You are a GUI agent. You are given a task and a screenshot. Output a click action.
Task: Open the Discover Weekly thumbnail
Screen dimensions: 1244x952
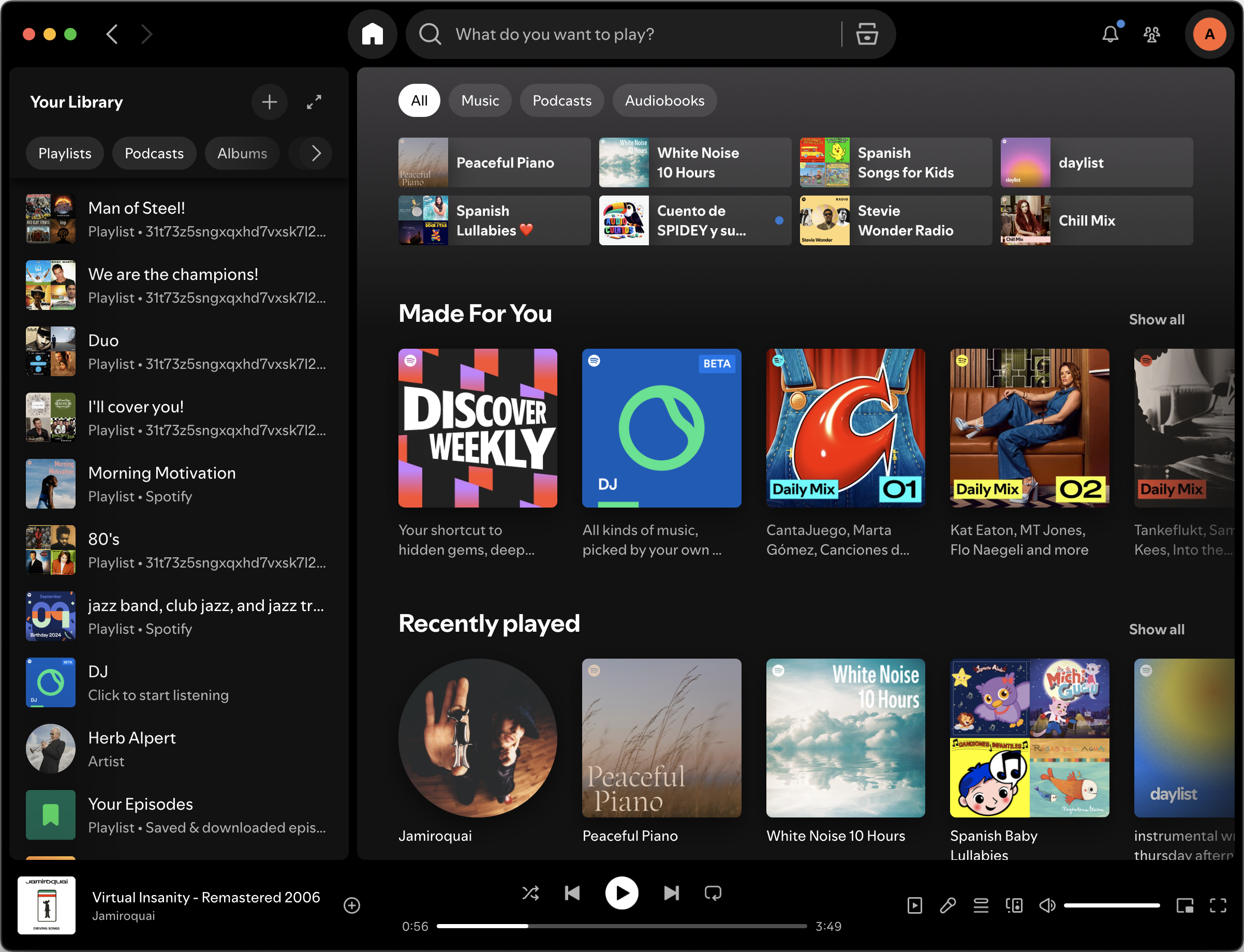tap(477, 428)
